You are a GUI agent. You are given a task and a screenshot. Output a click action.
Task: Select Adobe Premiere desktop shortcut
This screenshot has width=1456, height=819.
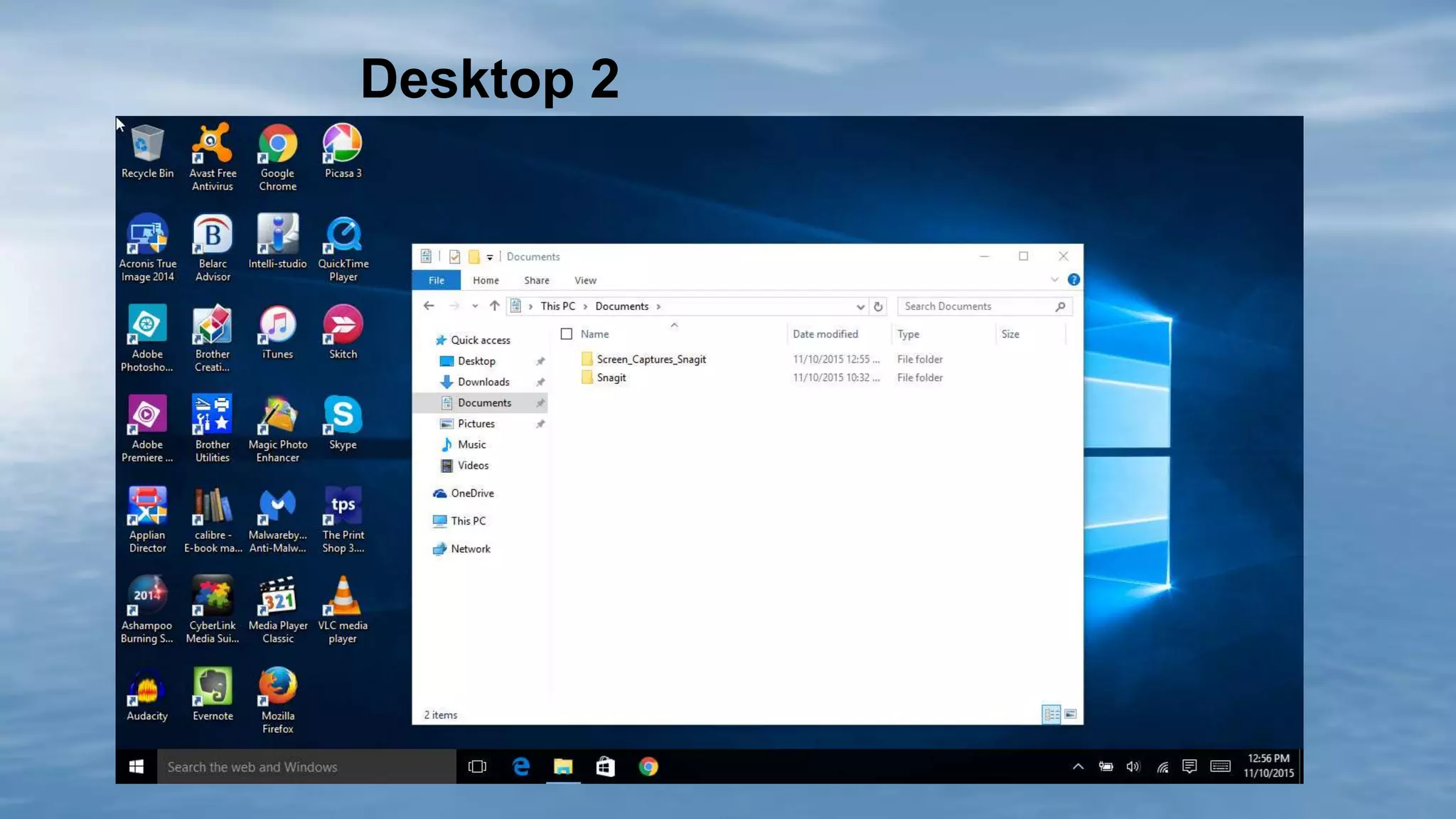147,429
